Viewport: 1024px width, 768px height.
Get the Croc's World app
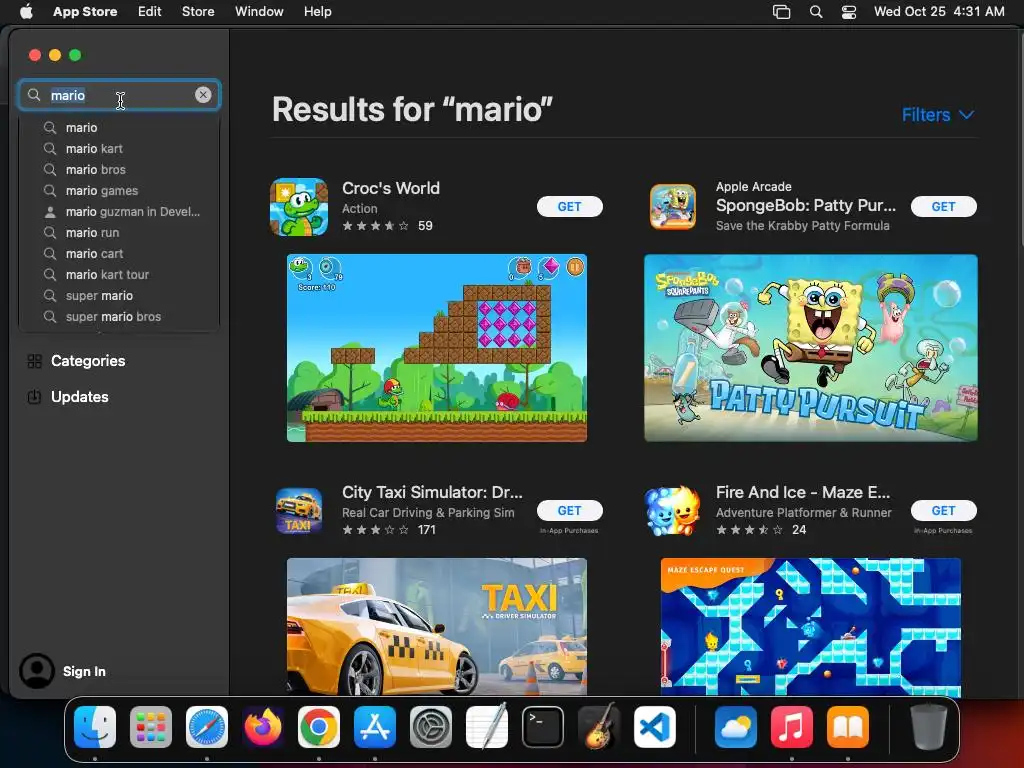(x=569, y=206)
